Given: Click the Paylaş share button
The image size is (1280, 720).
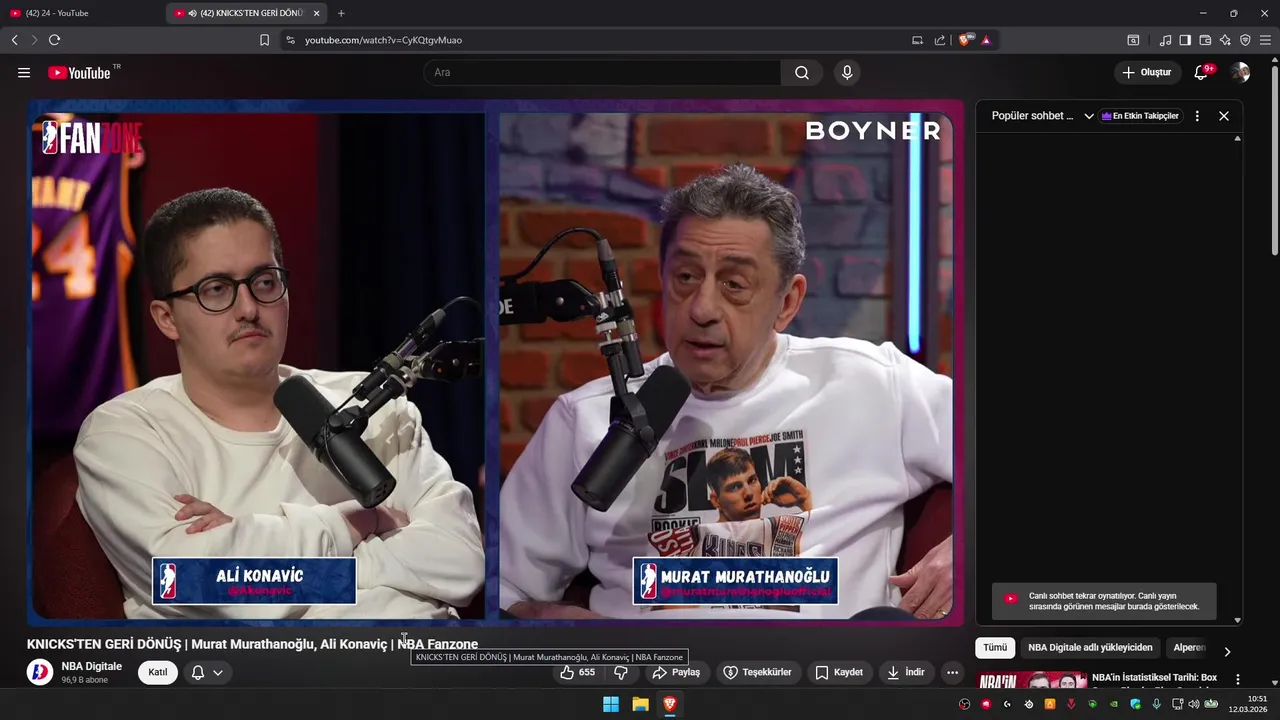Looking at the screenshot, I should click(676, 672).
